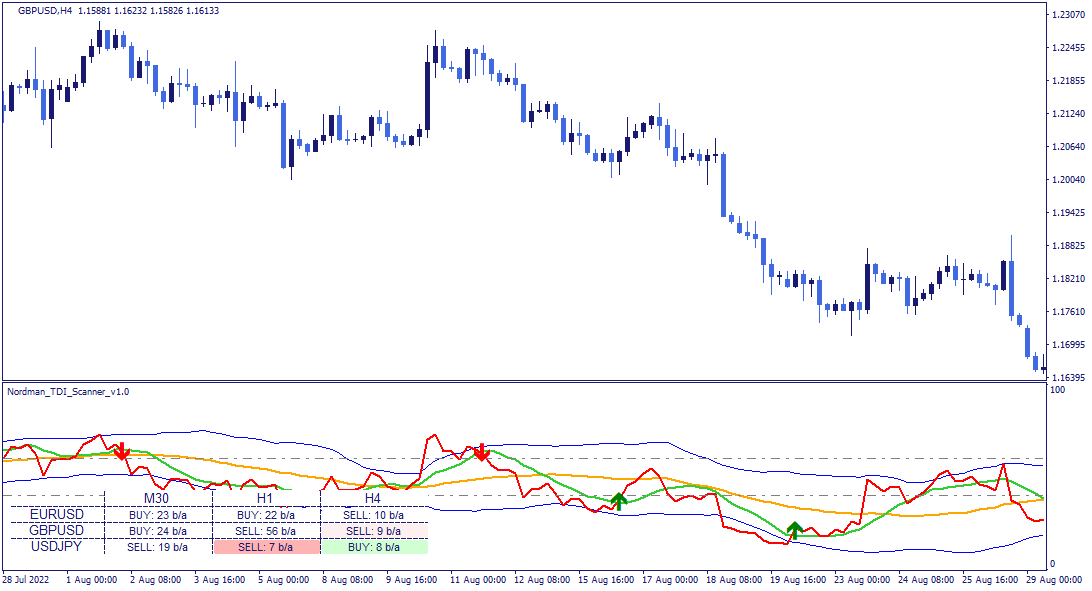The image size is (1092, 591).
Task: Click the '2 Aug 08:00' time label
Action: pyautogui.click(x=156, y=579)
